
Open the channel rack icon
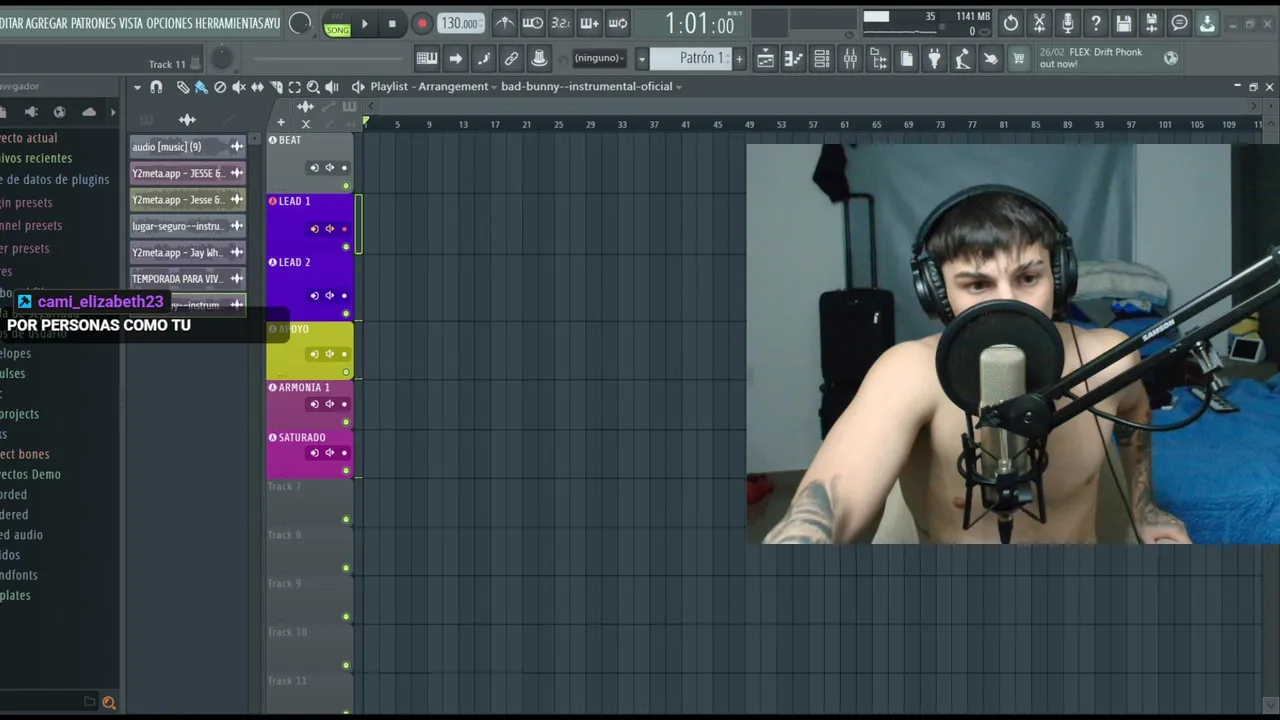coord(821,59)
